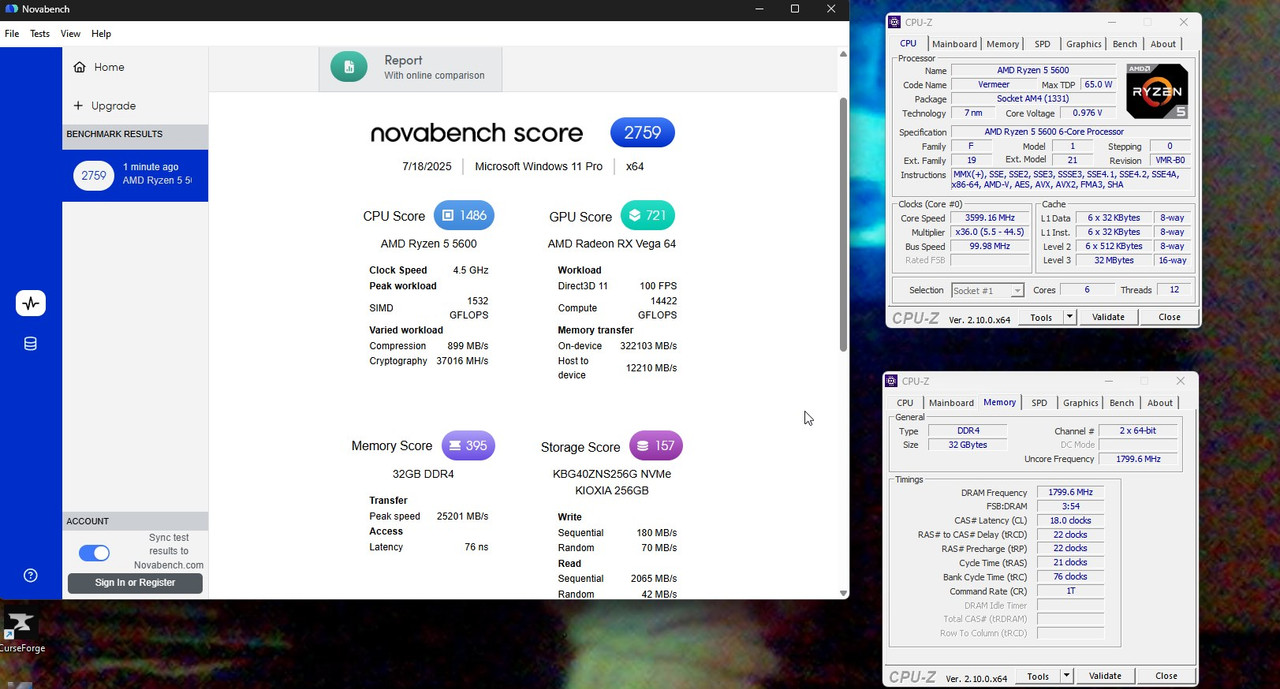Screen dimensions: 1280x689
Task: Click the Storage Score badge 157
Action: 656,446
